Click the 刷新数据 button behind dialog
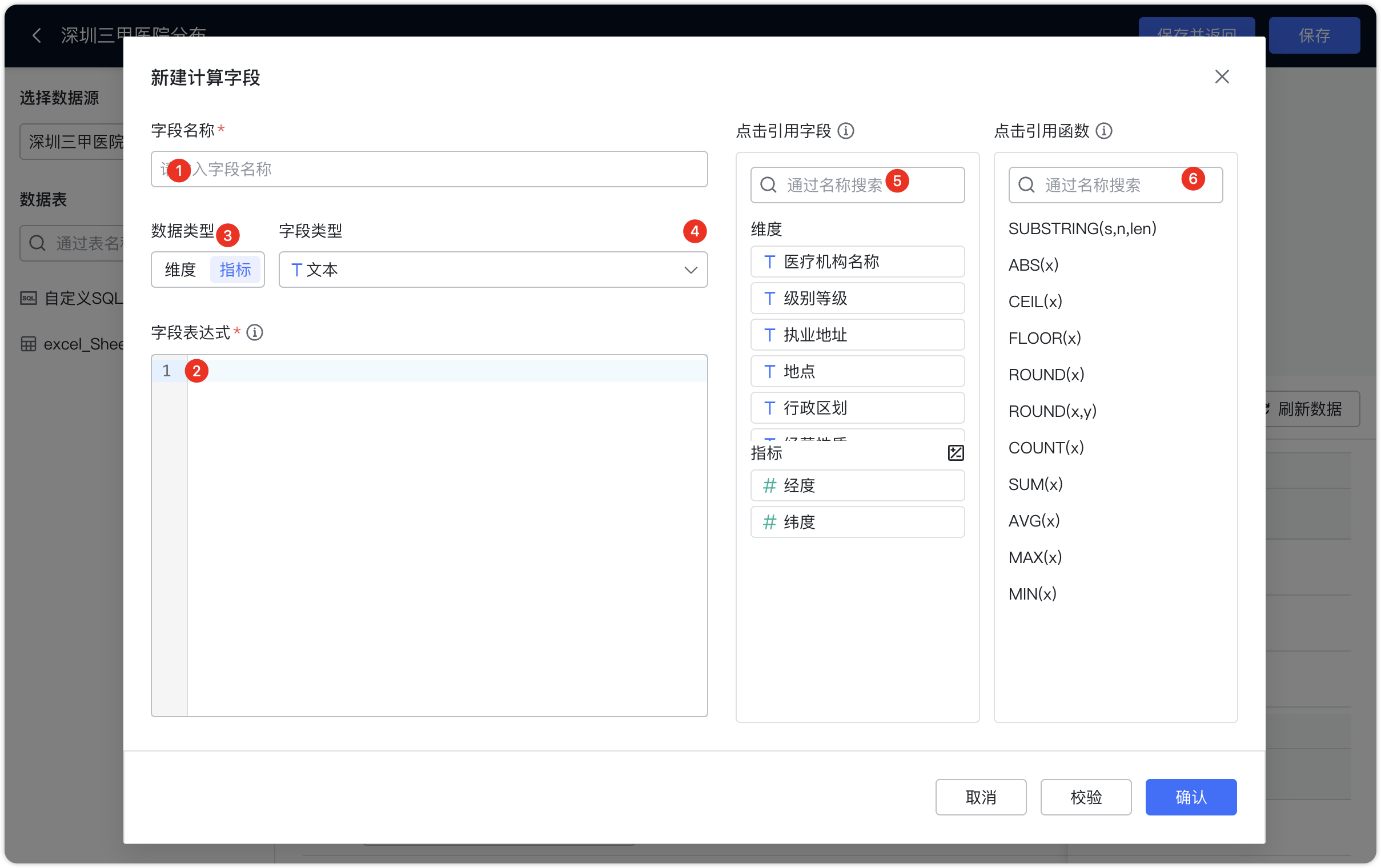Viewport: 1381px width, 868px height. [x=1312, y=409]
